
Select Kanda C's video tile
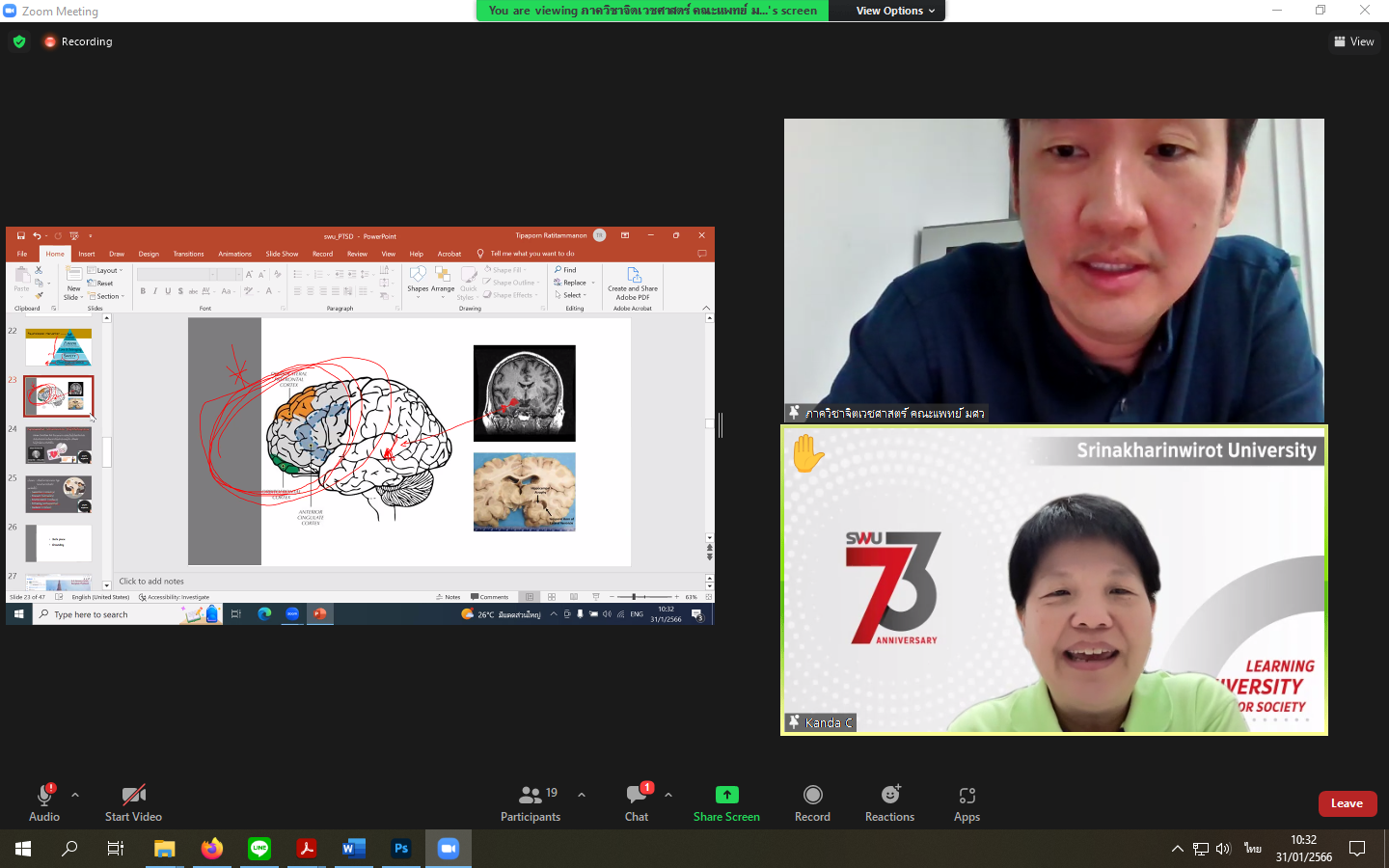[x=1053, y=581]
